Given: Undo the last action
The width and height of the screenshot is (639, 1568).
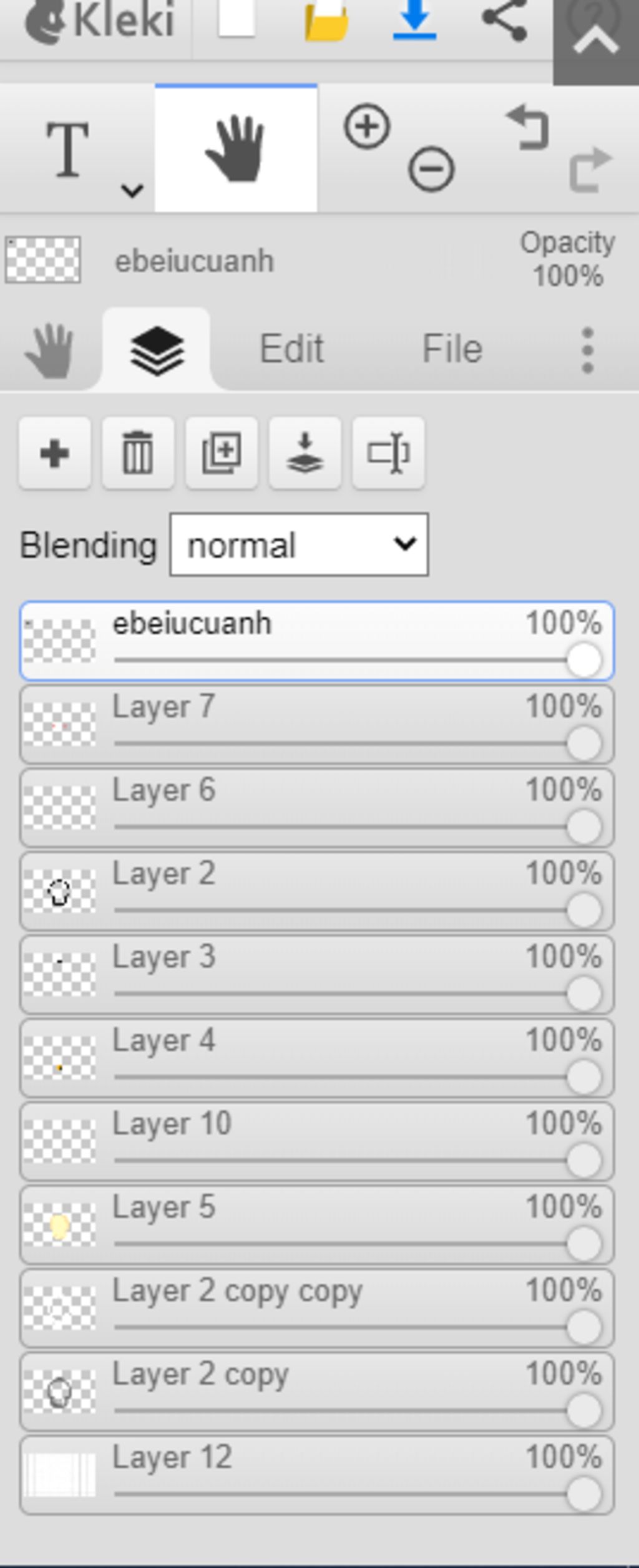Looking at the screenshot, I should tap(527, 127).
